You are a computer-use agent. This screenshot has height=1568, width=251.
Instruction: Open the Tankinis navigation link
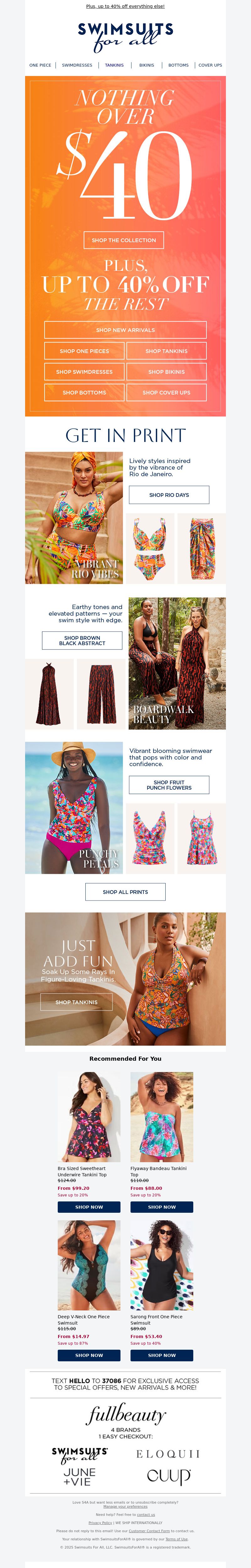point(114,65)
